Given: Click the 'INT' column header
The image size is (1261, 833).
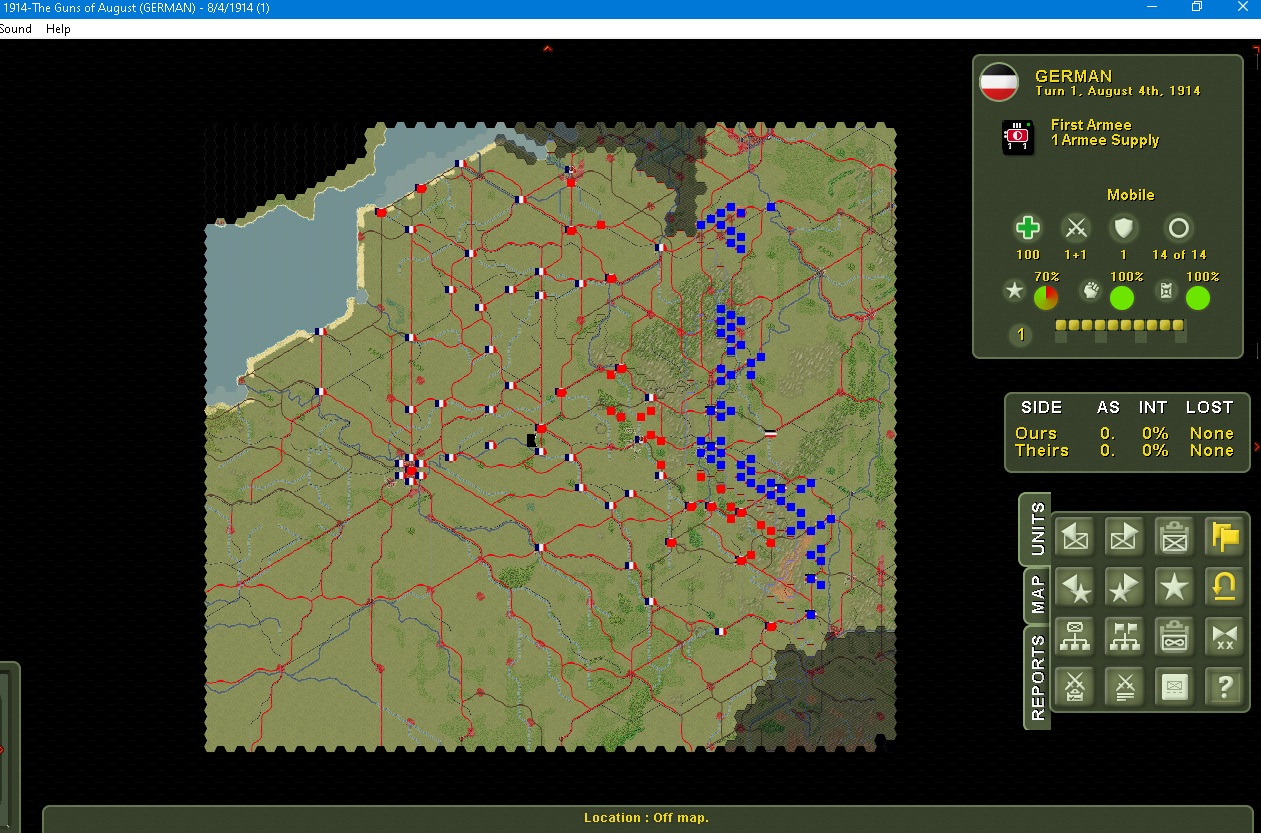Looking at the screenshot, I should pos(1153,407).
